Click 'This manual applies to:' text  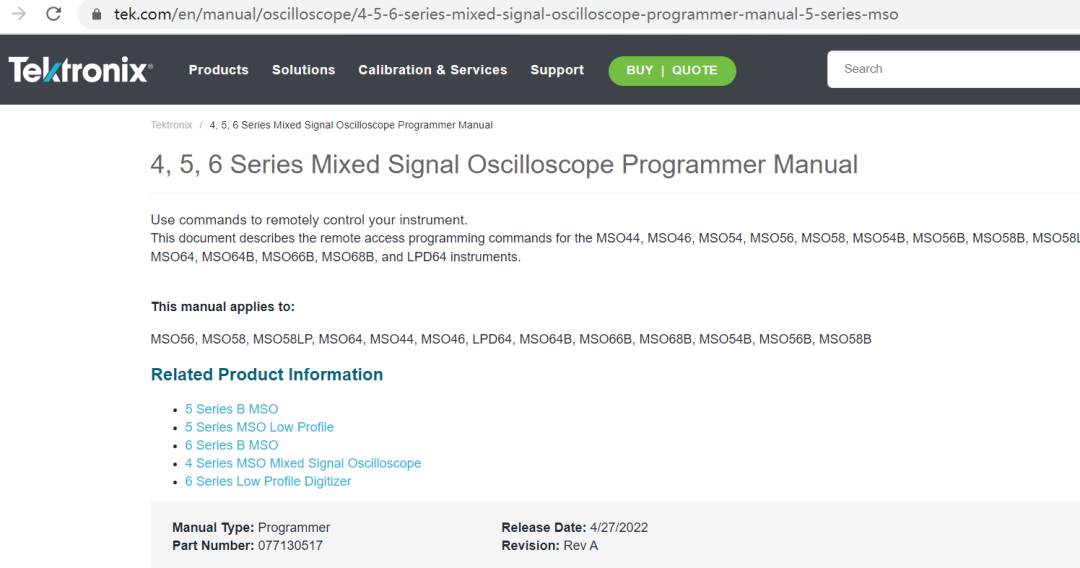click(222, 307)
